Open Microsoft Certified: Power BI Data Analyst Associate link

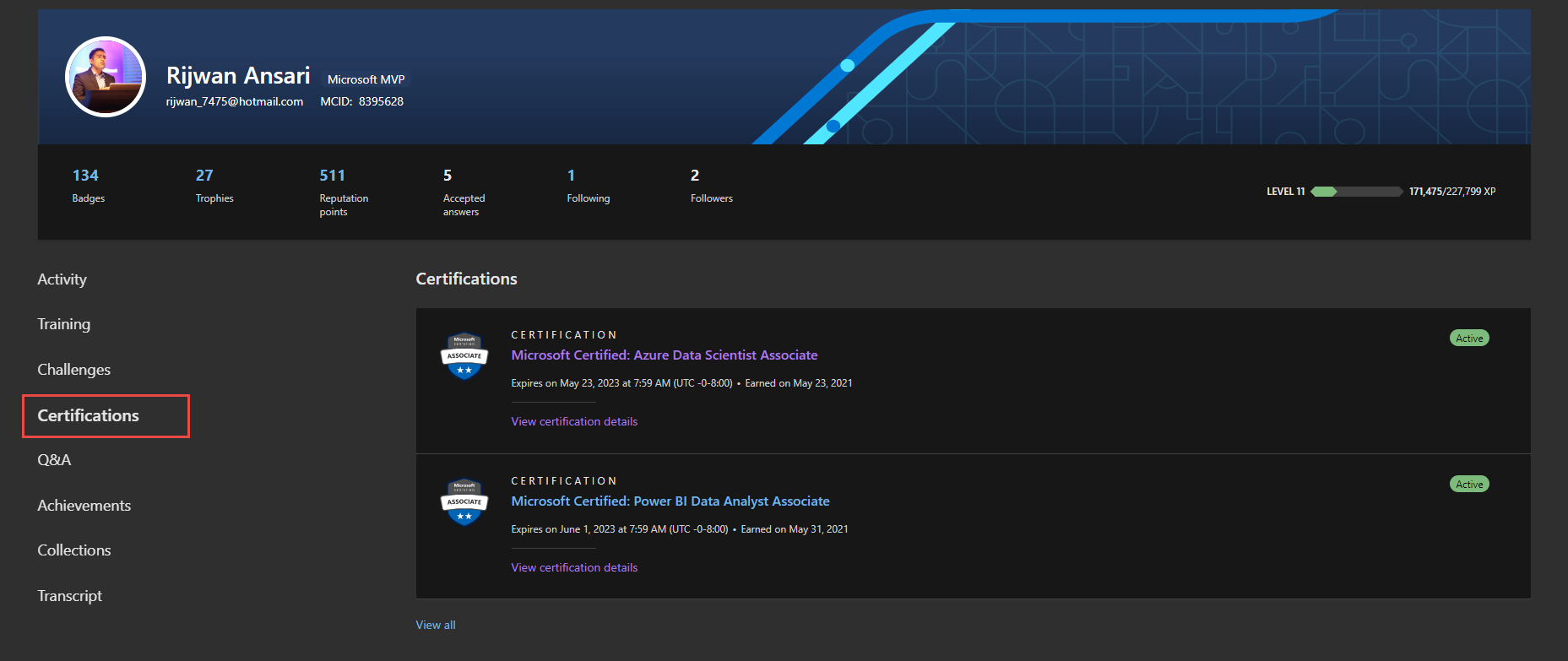[x=670, y=501]
